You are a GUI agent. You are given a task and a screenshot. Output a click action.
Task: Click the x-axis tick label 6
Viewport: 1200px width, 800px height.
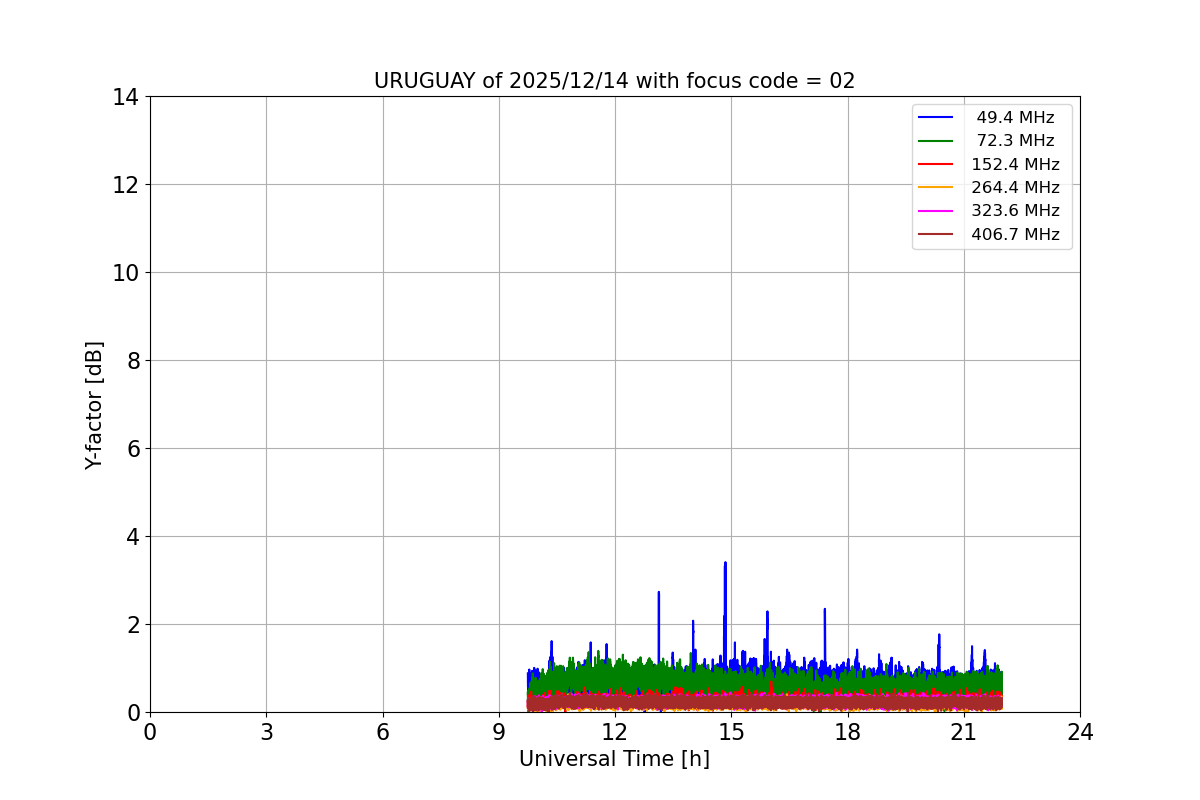tap(383, 732)
